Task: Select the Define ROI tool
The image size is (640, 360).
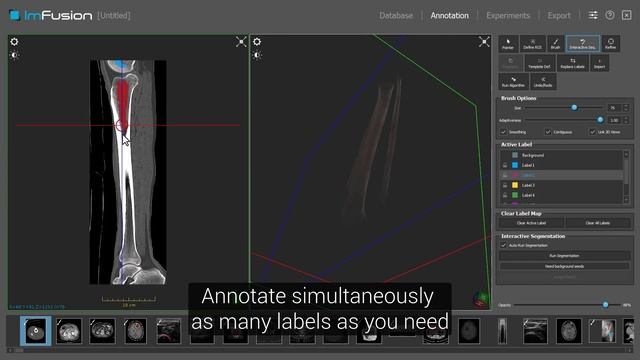Action: coord(532,44)
